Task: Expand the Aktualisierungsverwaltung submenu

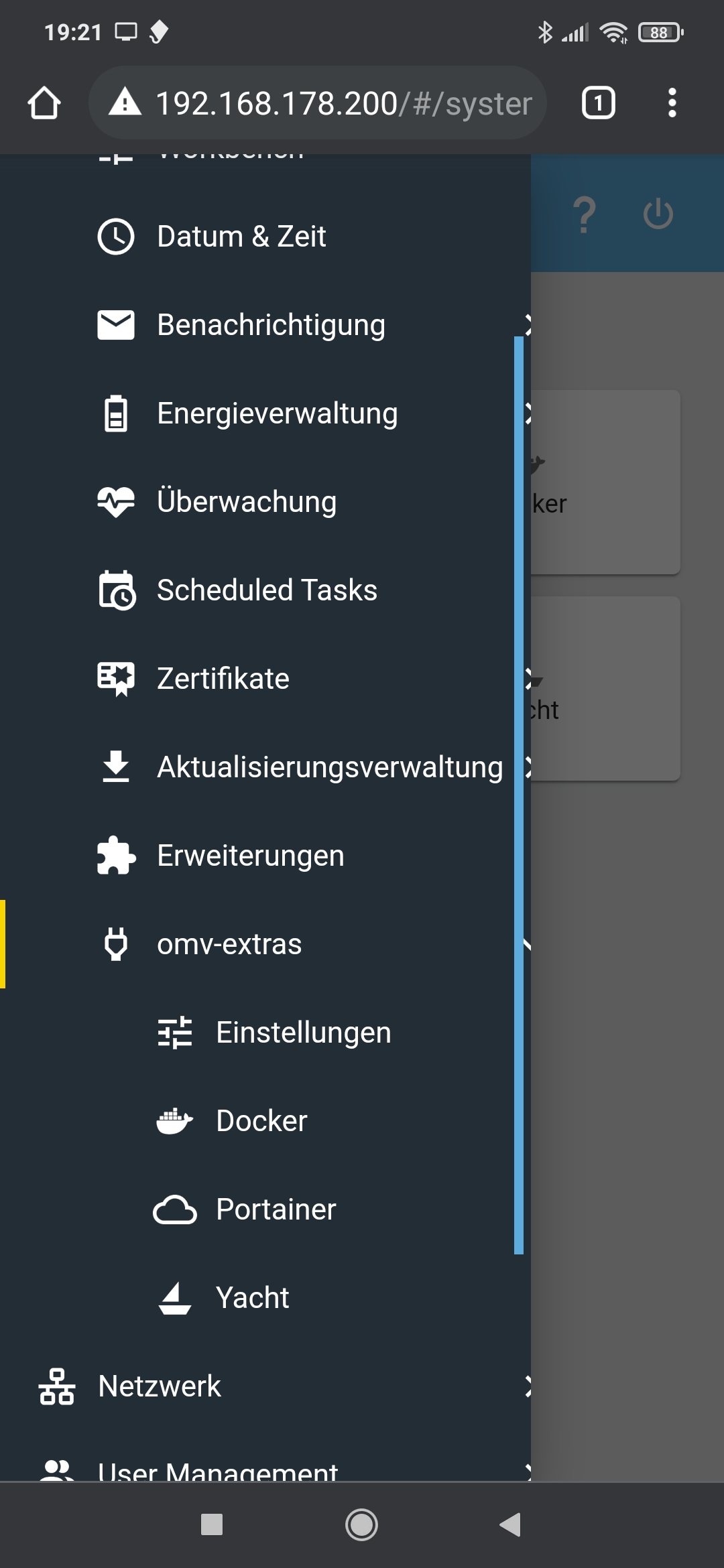Action: coord(265,767)
